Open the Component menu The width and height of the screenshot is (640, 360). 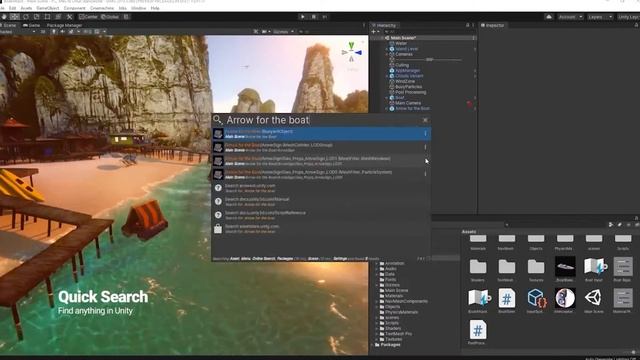[75, 8]
